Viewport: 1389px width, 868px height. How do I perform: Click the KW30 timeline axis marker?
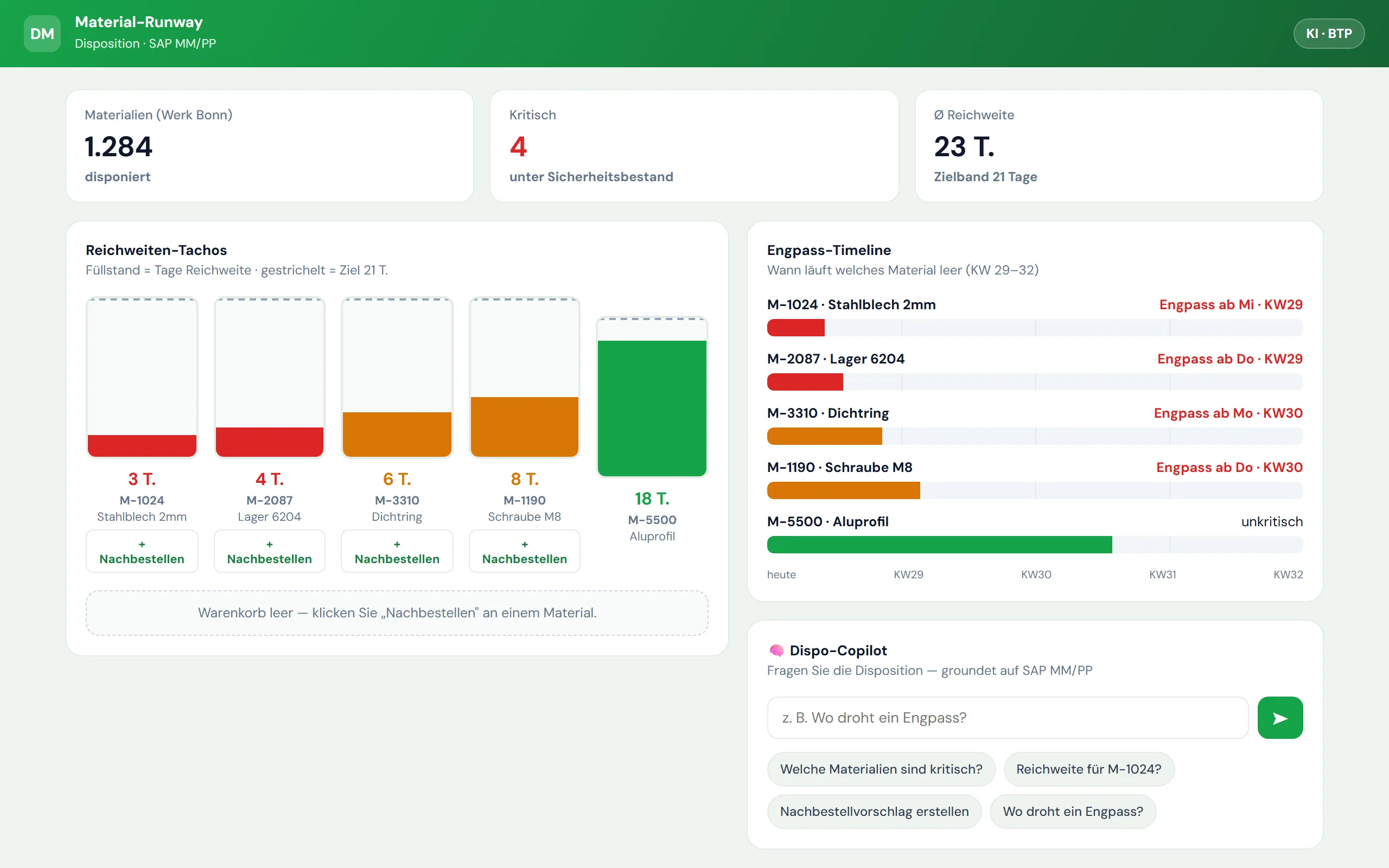point(1036,575)
